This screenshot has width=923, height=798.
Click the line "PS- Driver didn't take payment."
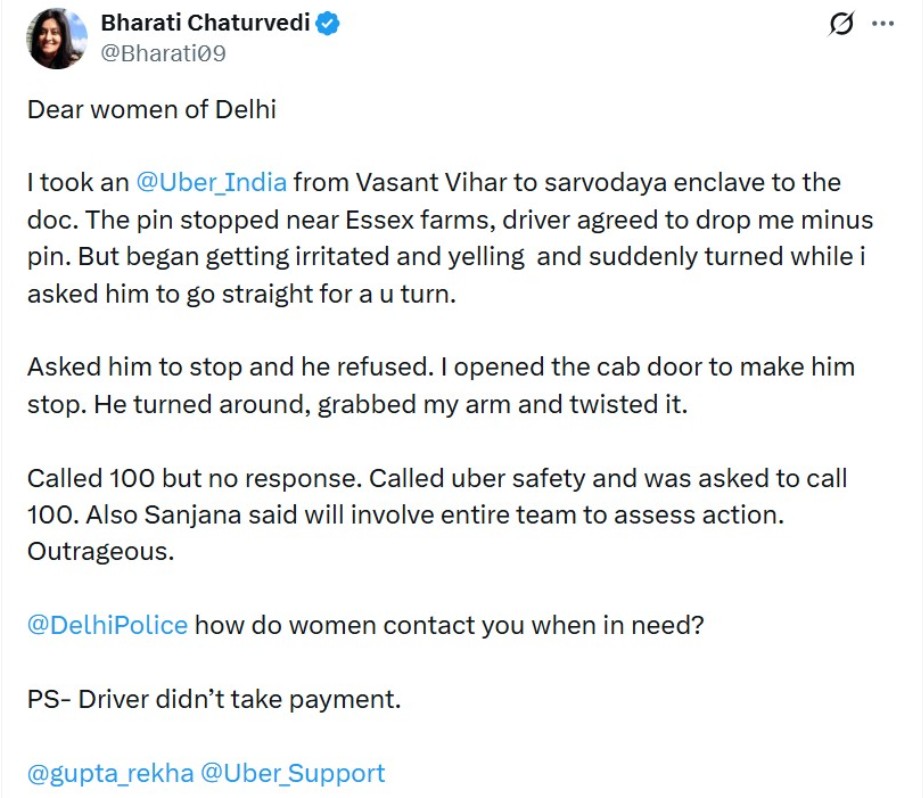(x=214, y=699)
